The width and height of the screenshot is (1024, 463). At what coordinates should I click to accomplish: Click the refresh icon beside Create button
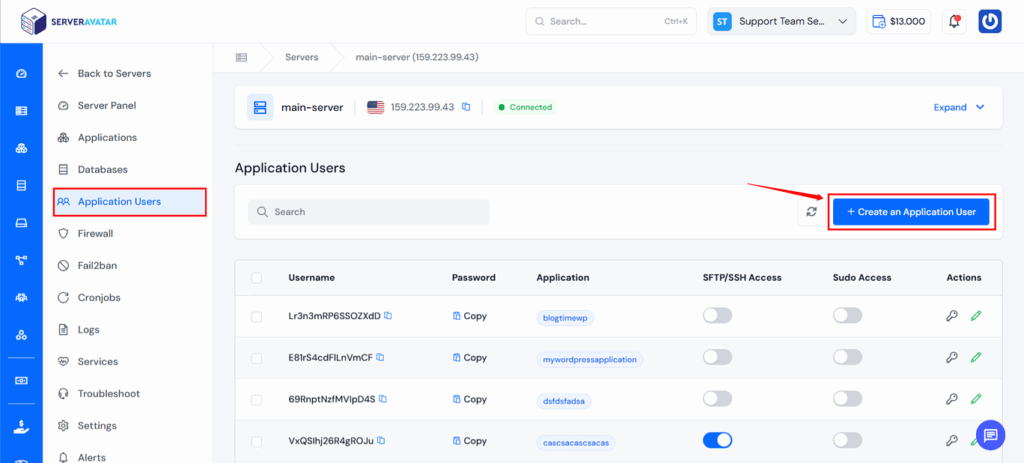811,212
